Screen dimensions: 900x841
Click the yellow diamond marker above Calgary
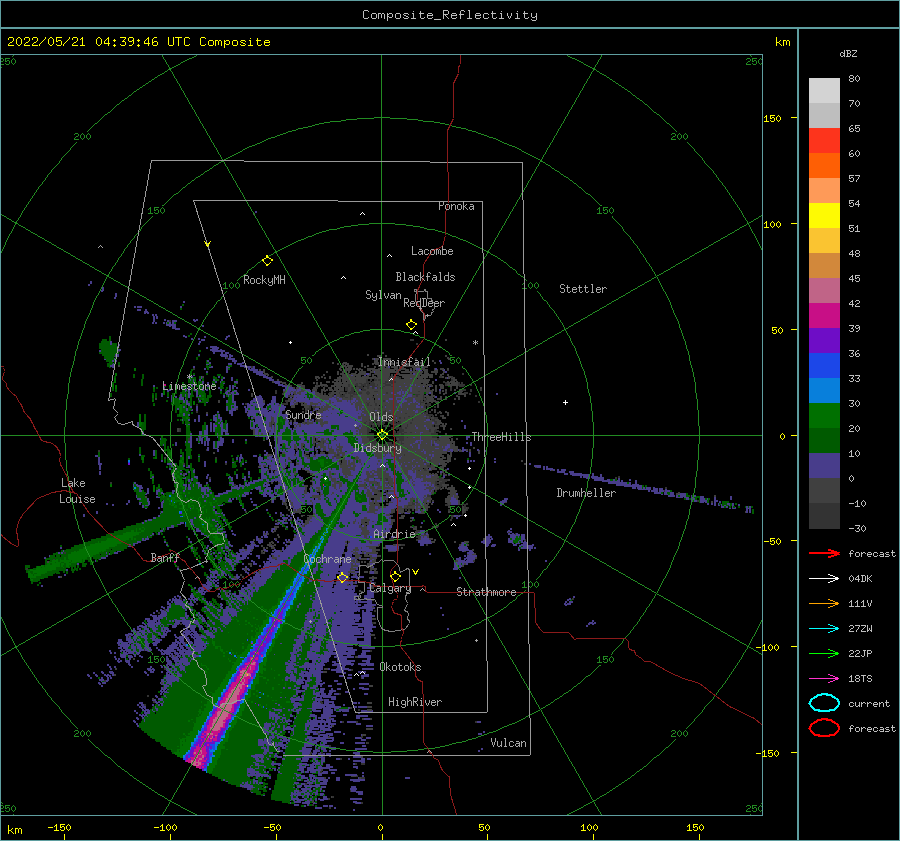pyautogui.click(x=395, y=576)
